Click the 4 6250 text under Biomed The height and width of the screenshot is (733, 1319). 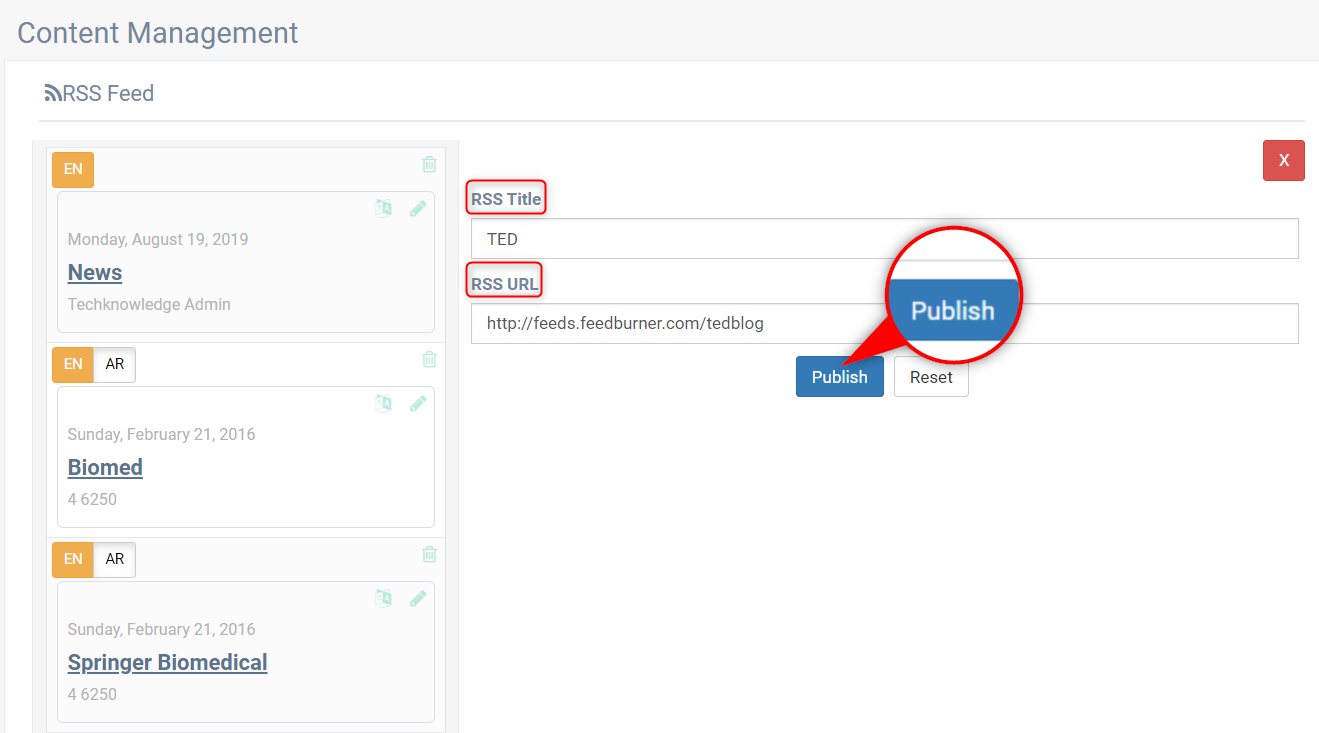coord(92,499)
